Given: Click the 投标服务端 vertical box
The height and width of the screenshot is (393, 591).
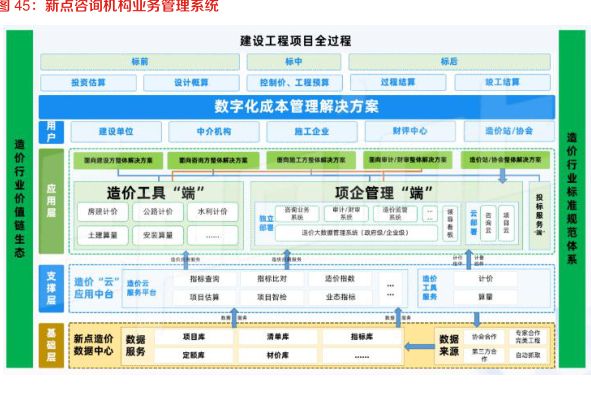Looking at the screenshot, I should tap(540, 215).
